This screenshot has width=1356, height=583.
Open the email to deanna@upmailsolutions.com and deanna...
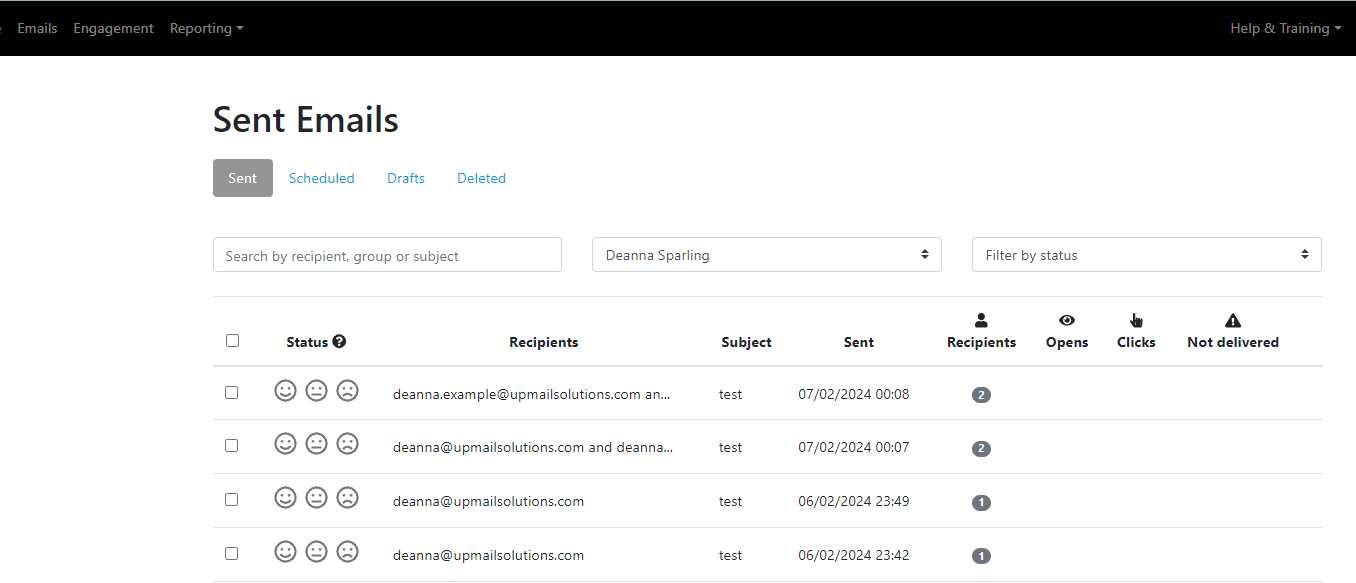[533, 447]
